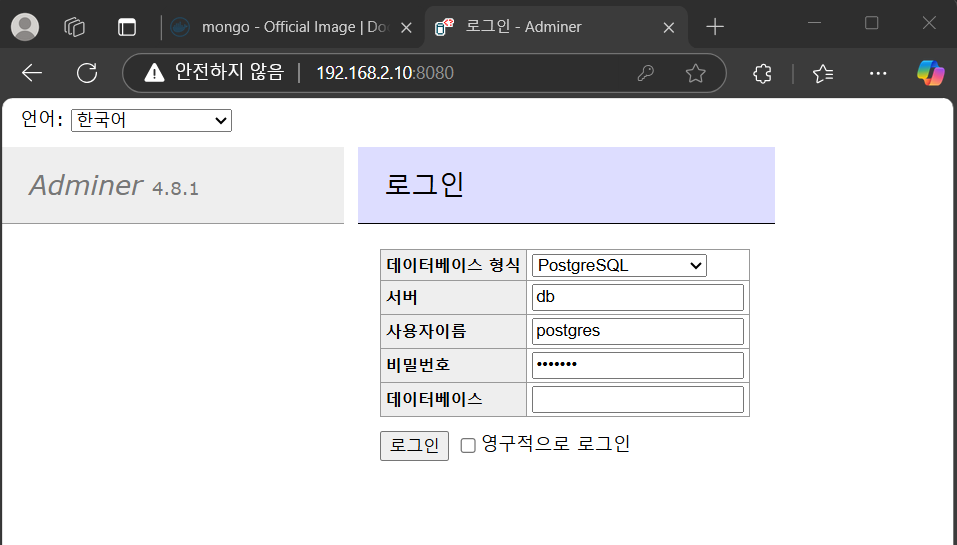This screenshot has width=957, height=545.
Task: Show the 안전하지 않음 security warning
Action: (x=214, y=73)
